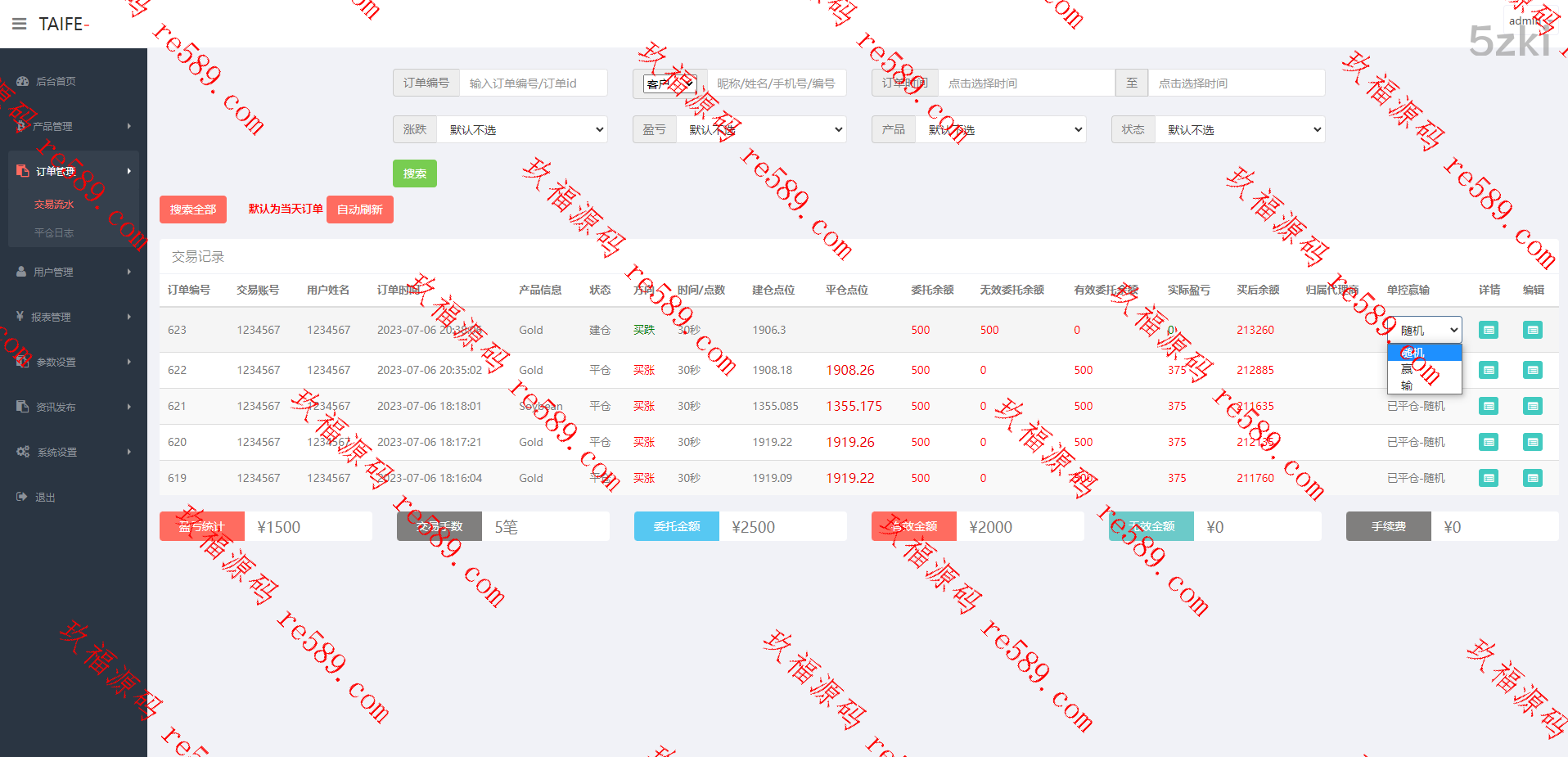Screen dimensions: 1568x757
Task: Click the closing price 1355.175
Action: click(854, 406)
